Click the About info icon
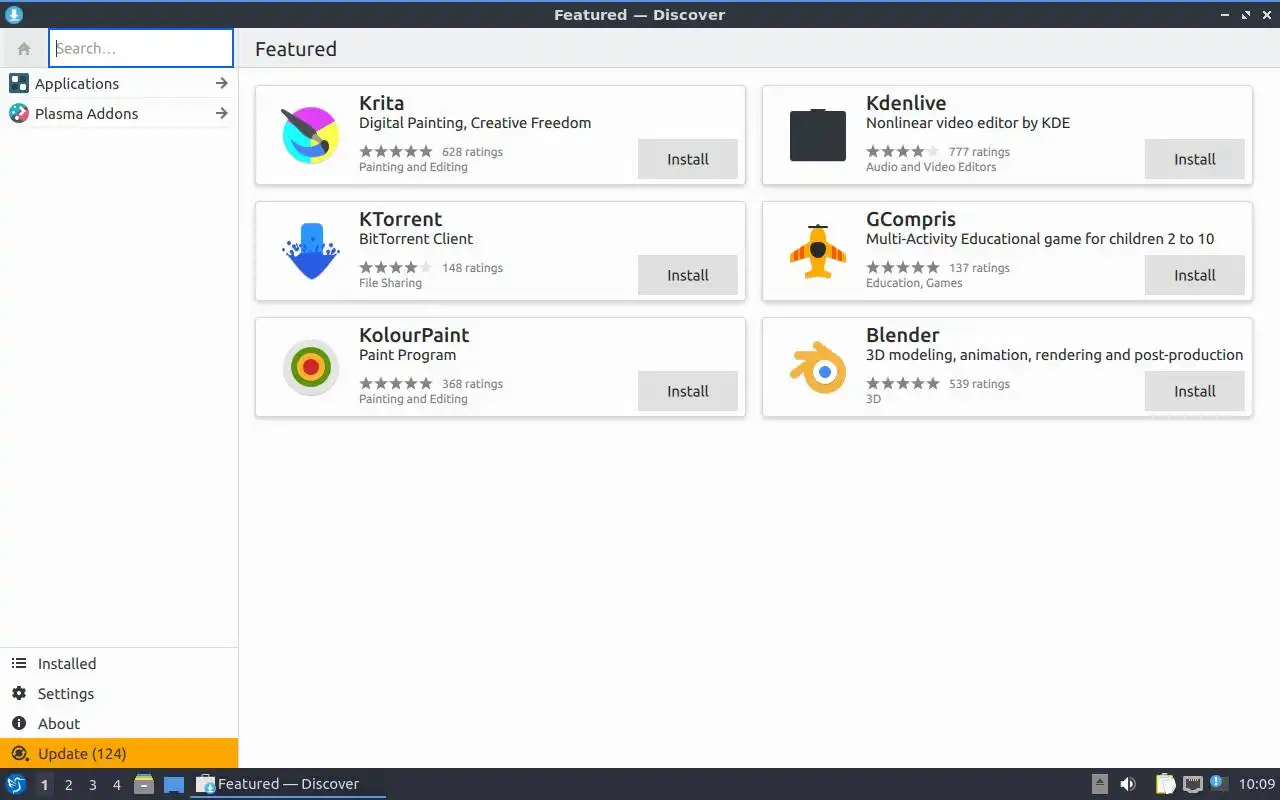The image size is (1280, 800). pos(19,723)
